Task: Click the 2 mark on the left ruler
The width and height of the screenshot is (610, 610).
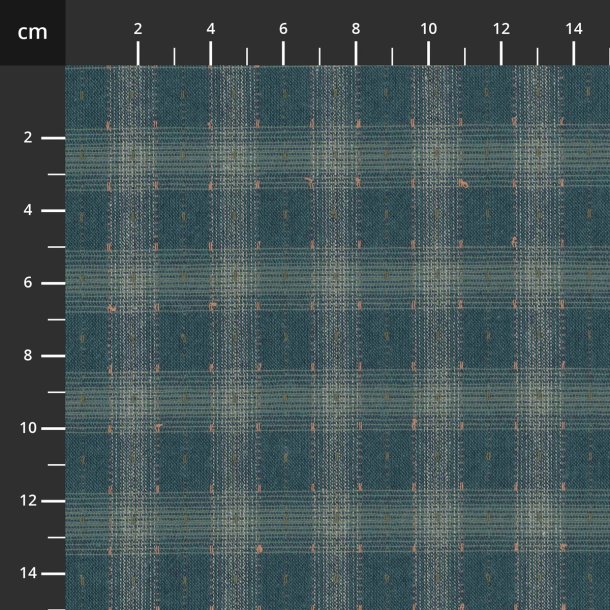Action: 28,138
